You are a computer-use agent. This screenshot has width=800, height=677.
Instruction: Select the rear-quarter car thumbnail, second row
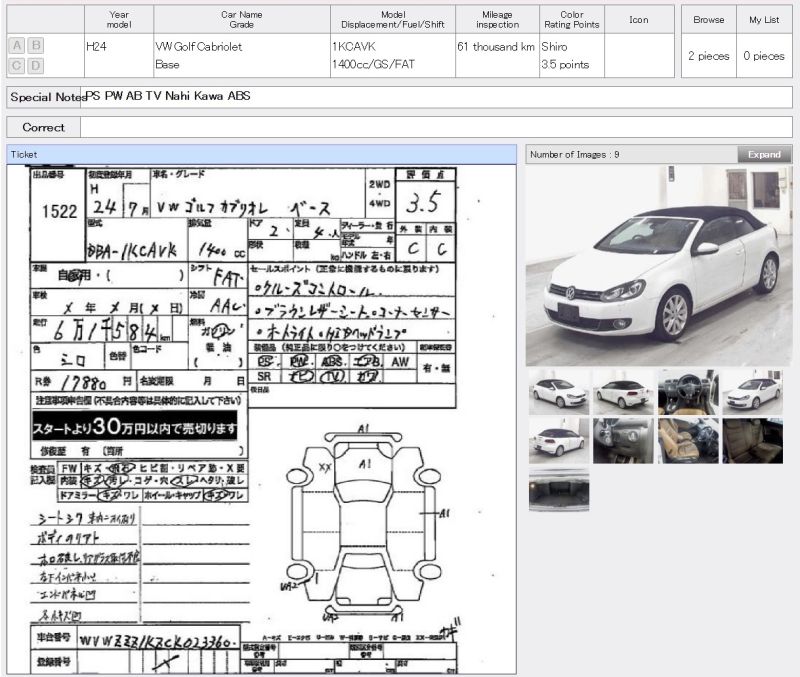559,441
